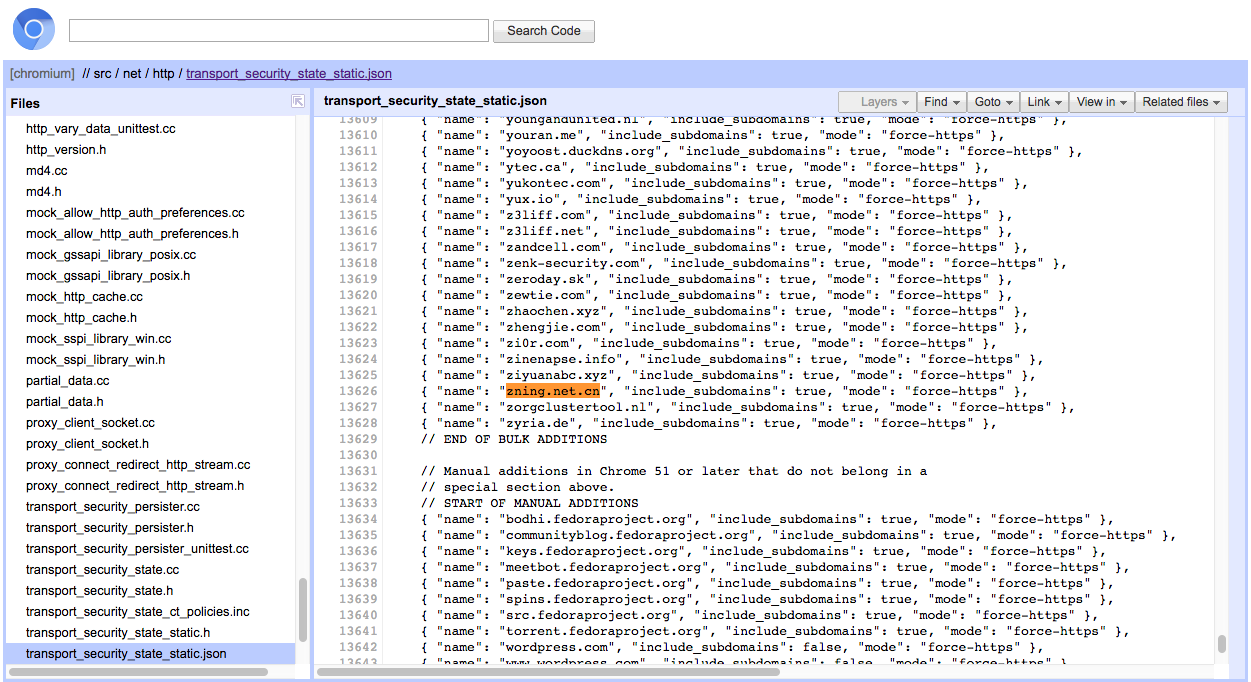Click the "// START OF MANUAL ADDITIONS" comment

coord(529,503)
